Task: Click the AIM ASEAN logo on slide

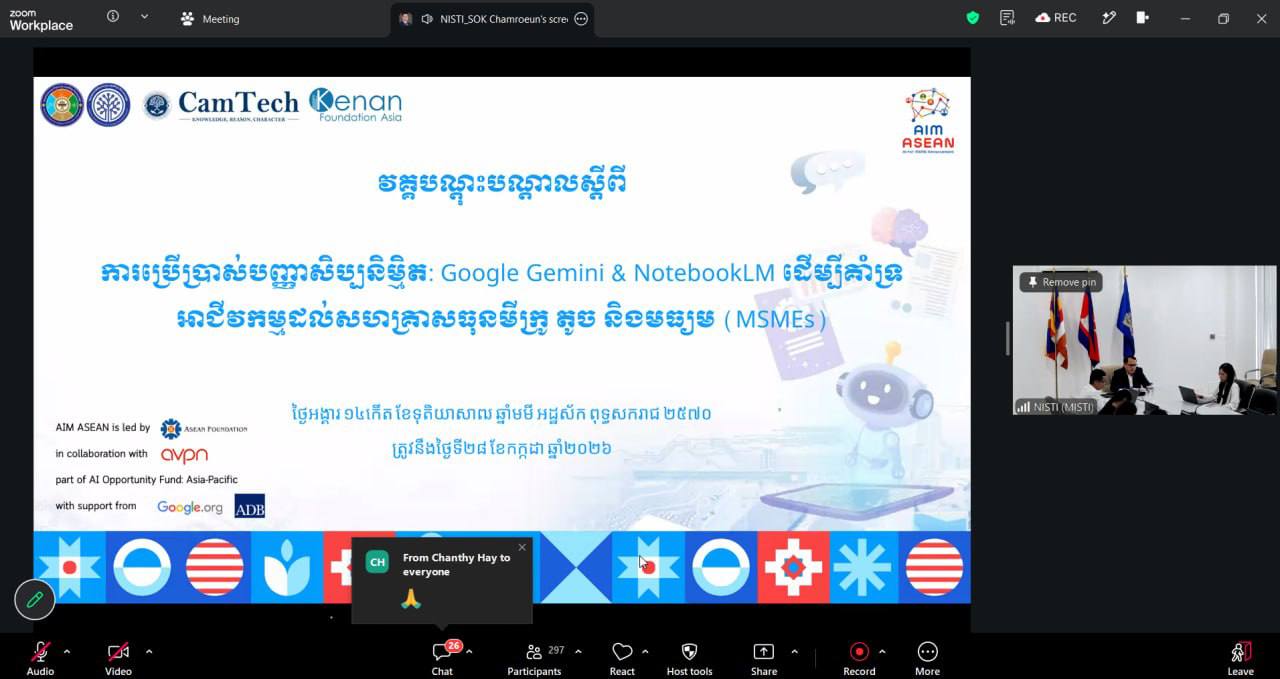Action: click(928, 120)
